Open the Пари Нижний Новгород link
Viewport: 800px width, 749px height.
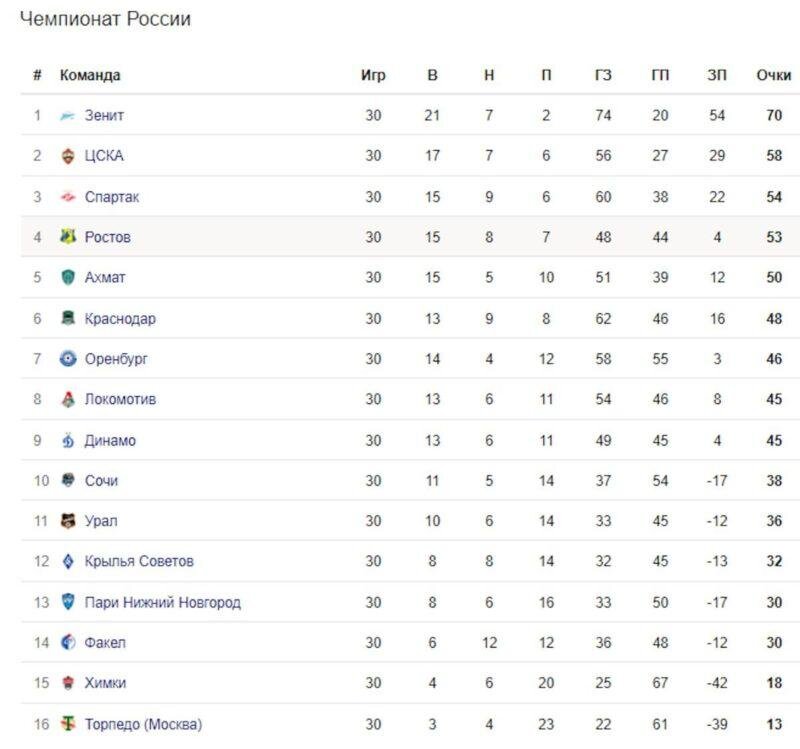pos(162,603)
